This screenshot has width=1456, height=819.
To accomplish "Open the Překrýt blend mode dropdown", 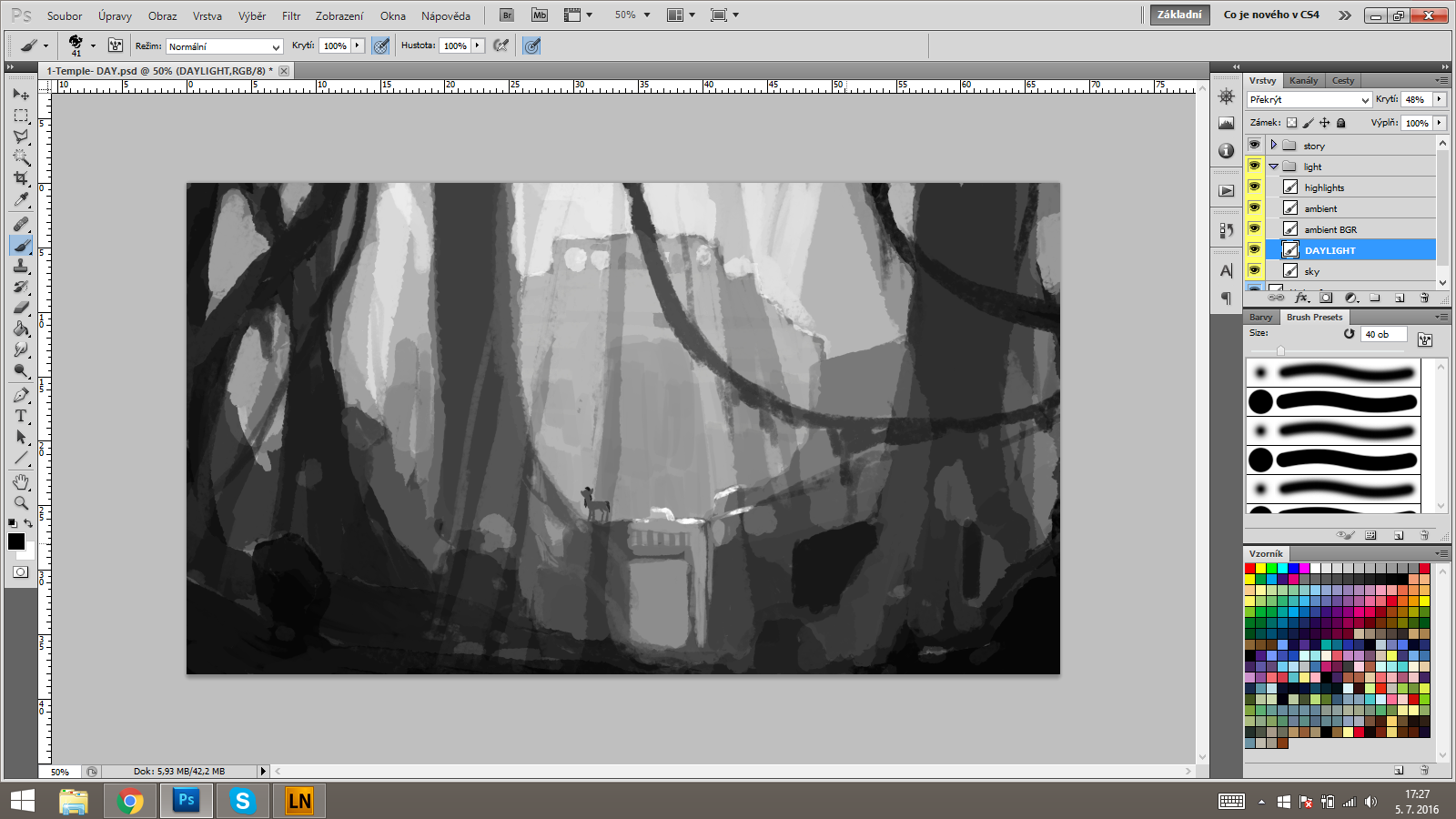I will (1309, 100).
